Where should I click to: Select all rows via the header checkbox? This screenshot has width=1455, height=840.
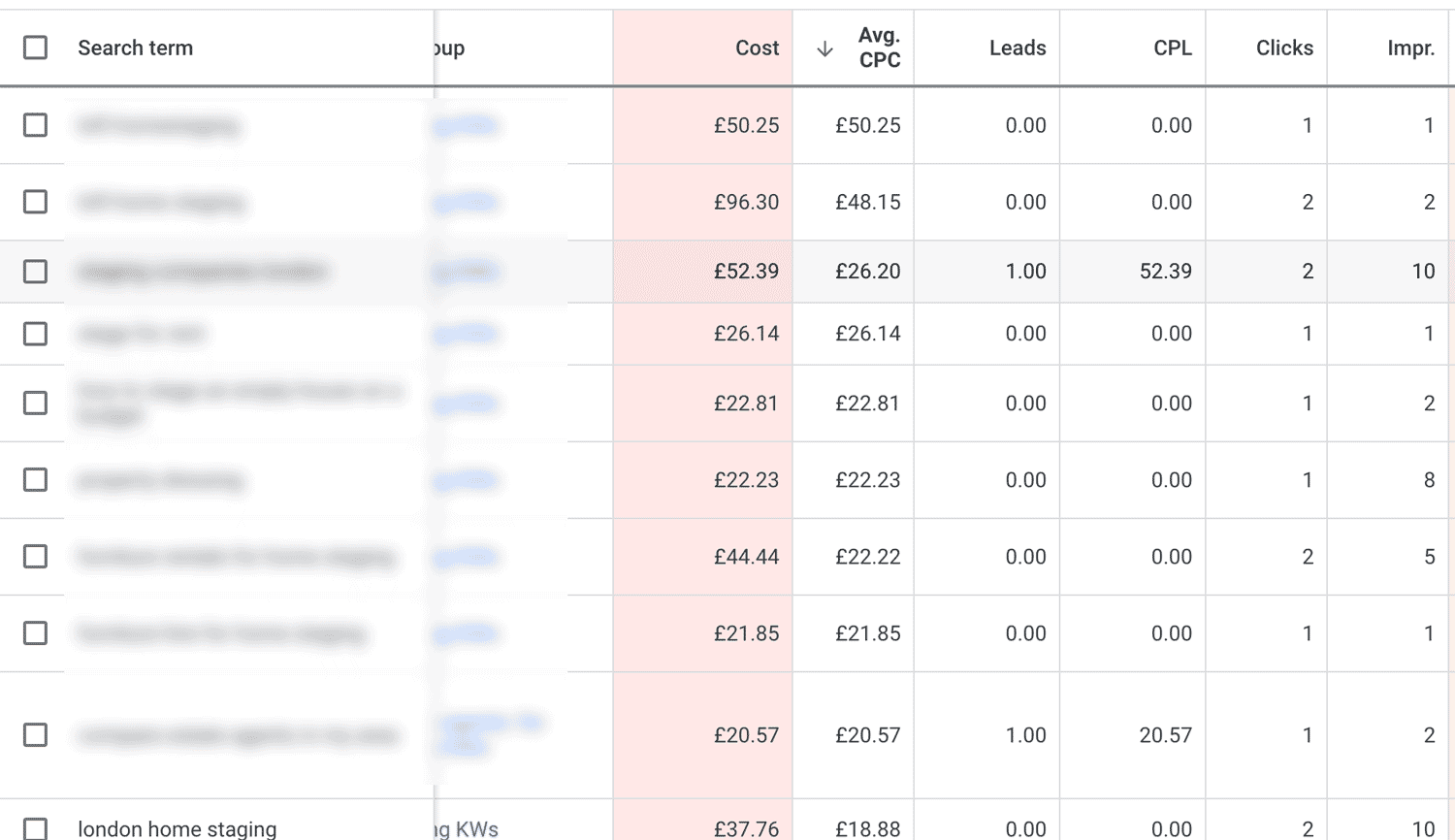35,47
